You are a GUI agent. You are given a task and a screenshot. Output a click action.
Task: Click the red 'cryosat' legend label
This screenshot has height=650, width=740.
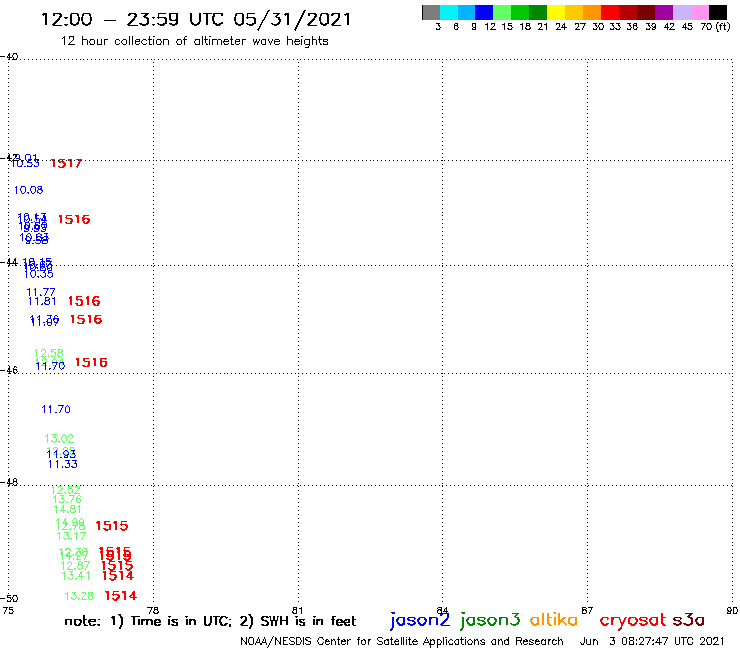[632, 621]
